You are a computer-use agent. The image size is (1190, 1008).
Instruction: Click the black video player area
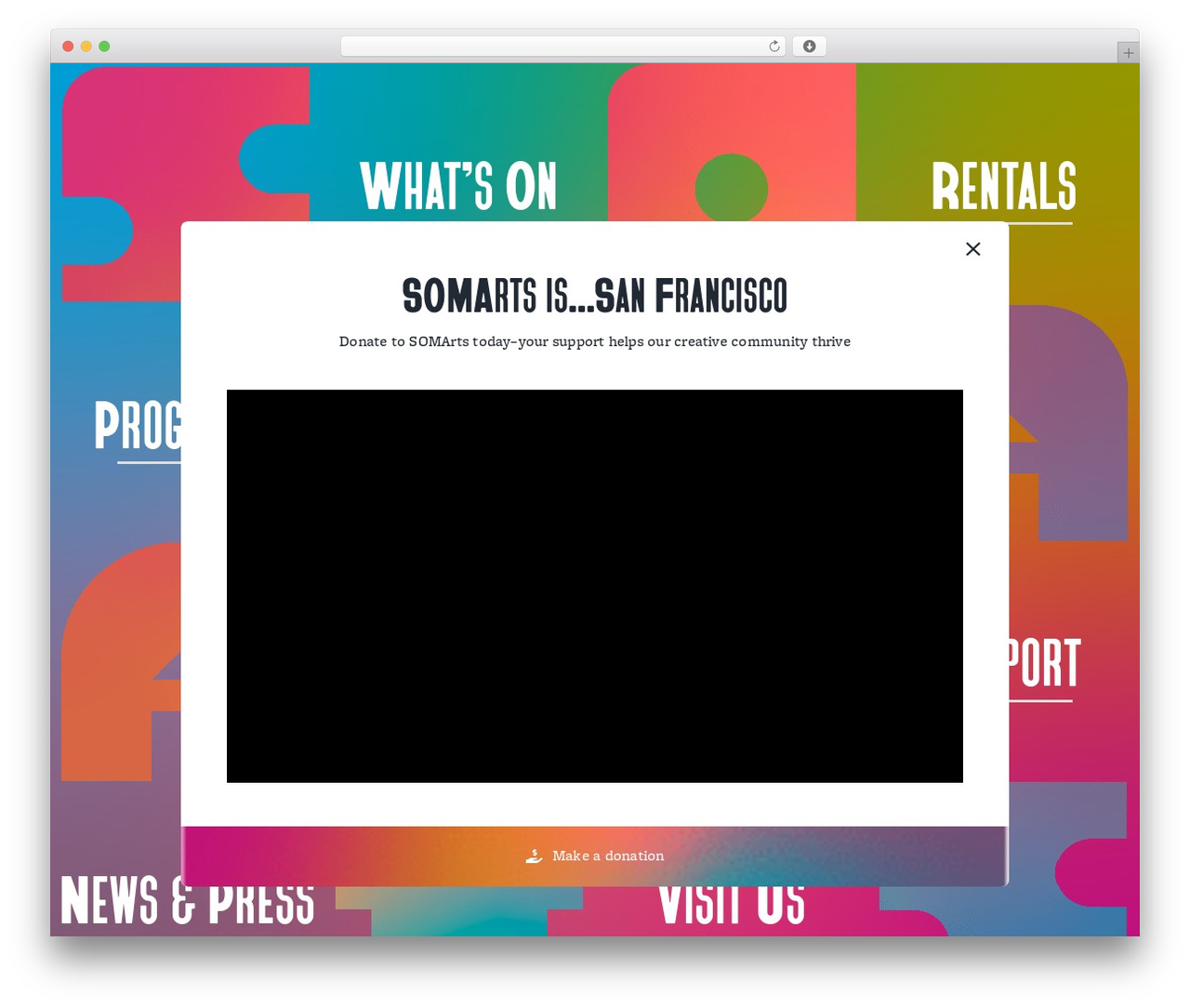[594, 586]
